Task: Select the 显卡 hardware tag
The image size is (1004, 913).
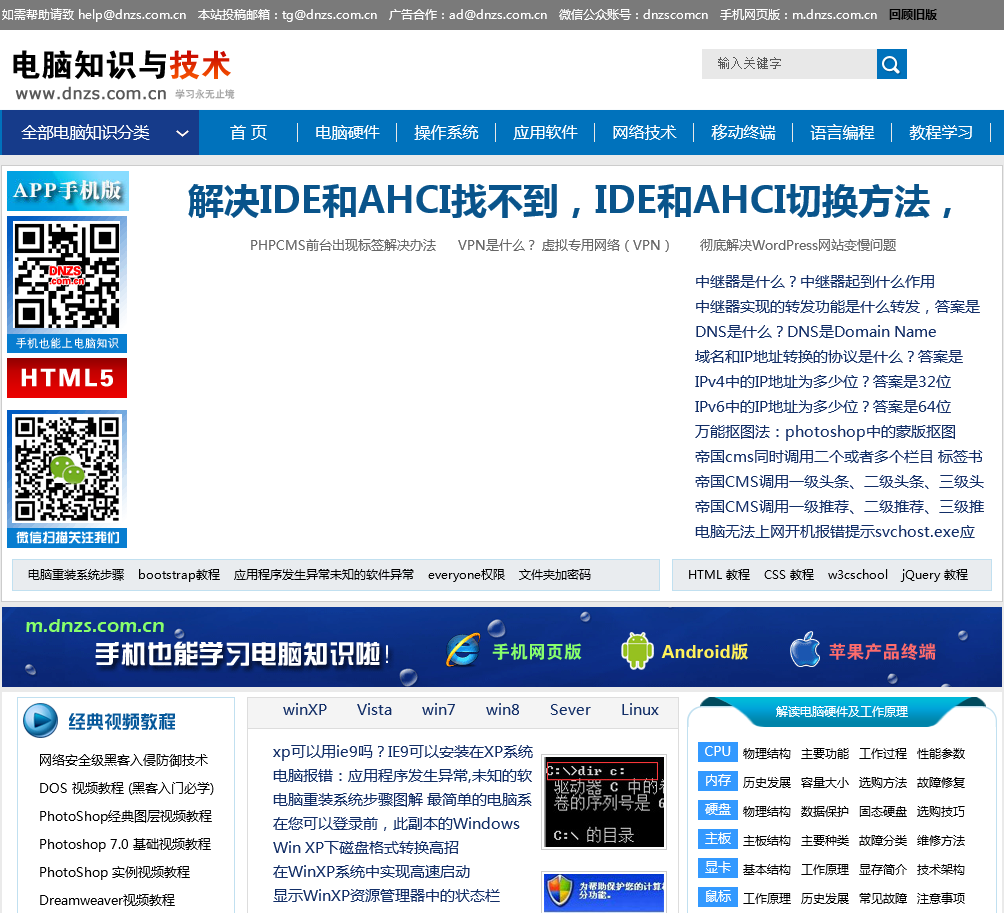Action: pos(718,868)
